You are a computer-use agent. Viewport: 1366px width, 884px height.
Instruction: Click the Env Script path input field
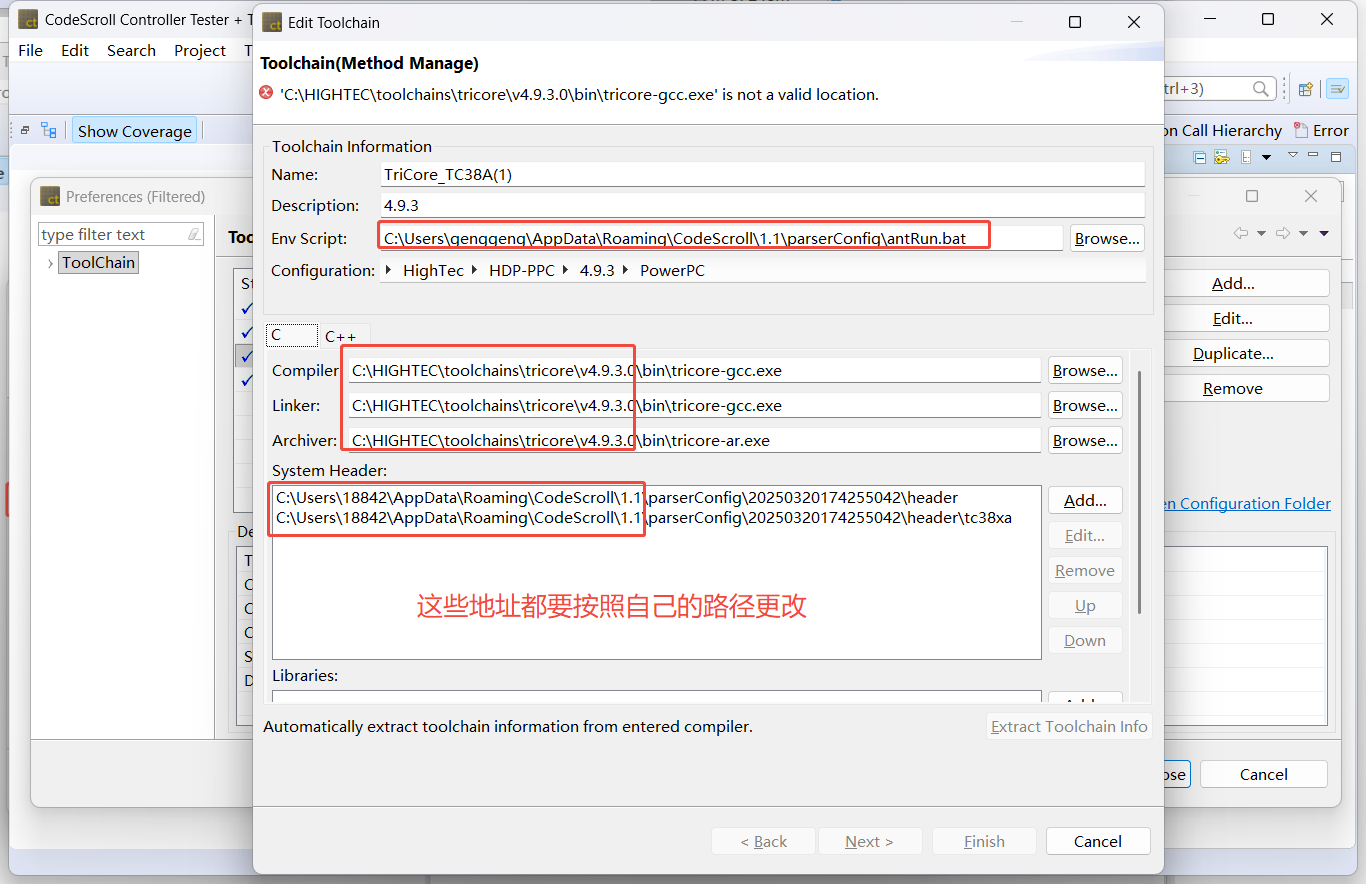pos(720,238)
